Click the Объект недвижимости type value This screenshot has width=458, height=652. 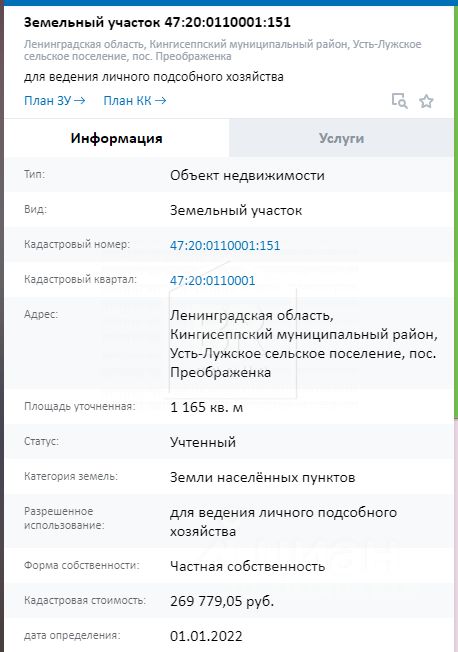[247, 175]
